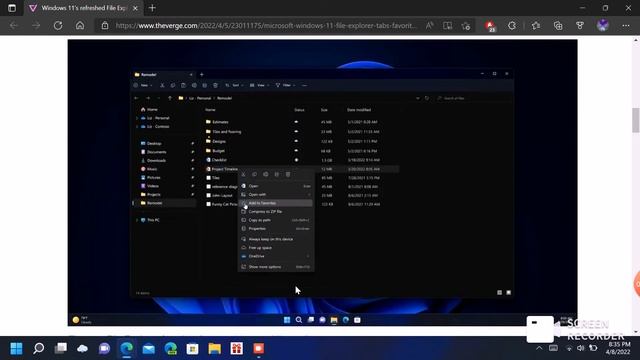
Task: Add this page to favorites
Action: point(466,26)
